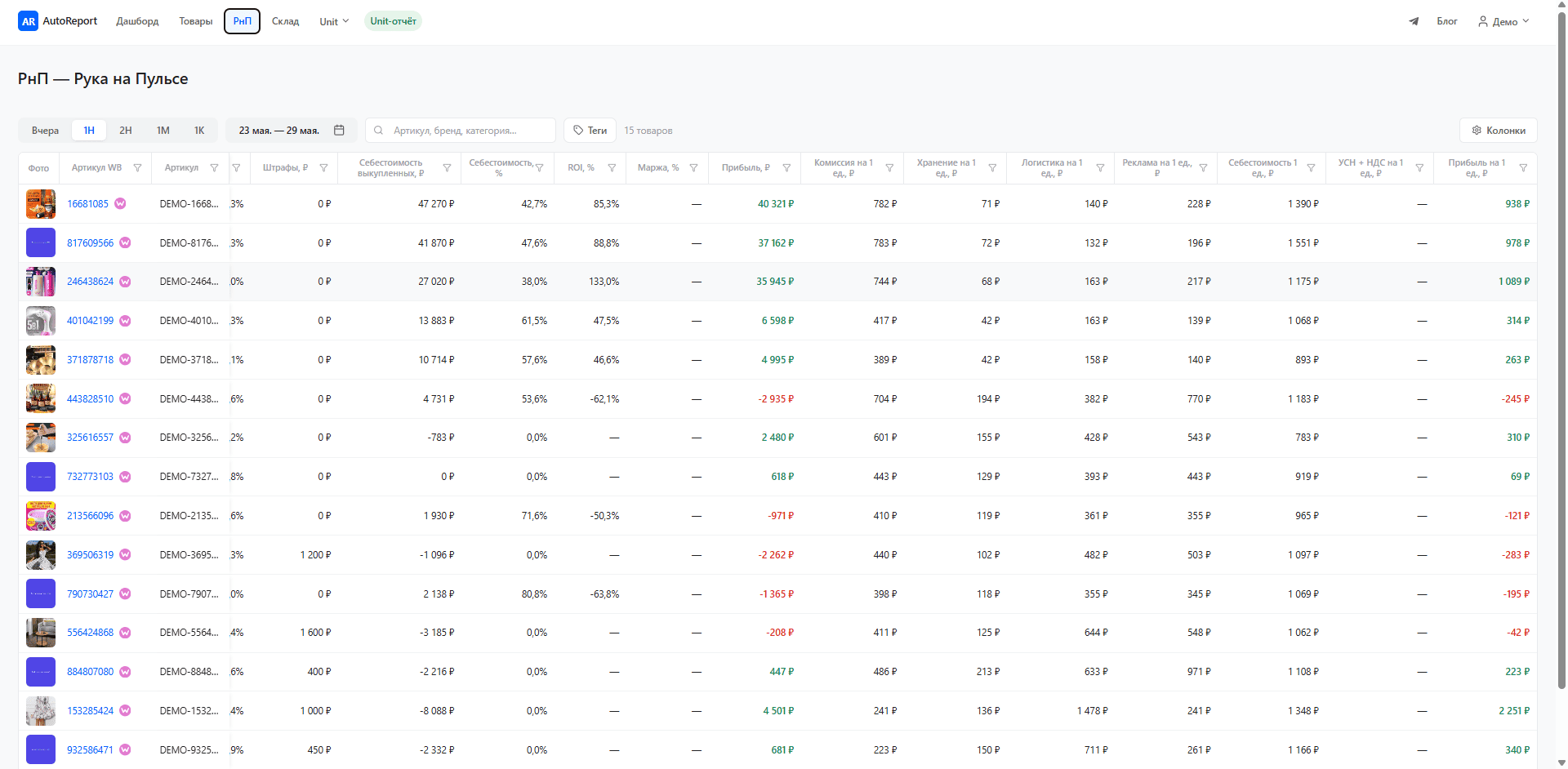Click filter icon on Штрафы, ₽ column
This screenshot has width=1568, height=769.
point(323,168)
